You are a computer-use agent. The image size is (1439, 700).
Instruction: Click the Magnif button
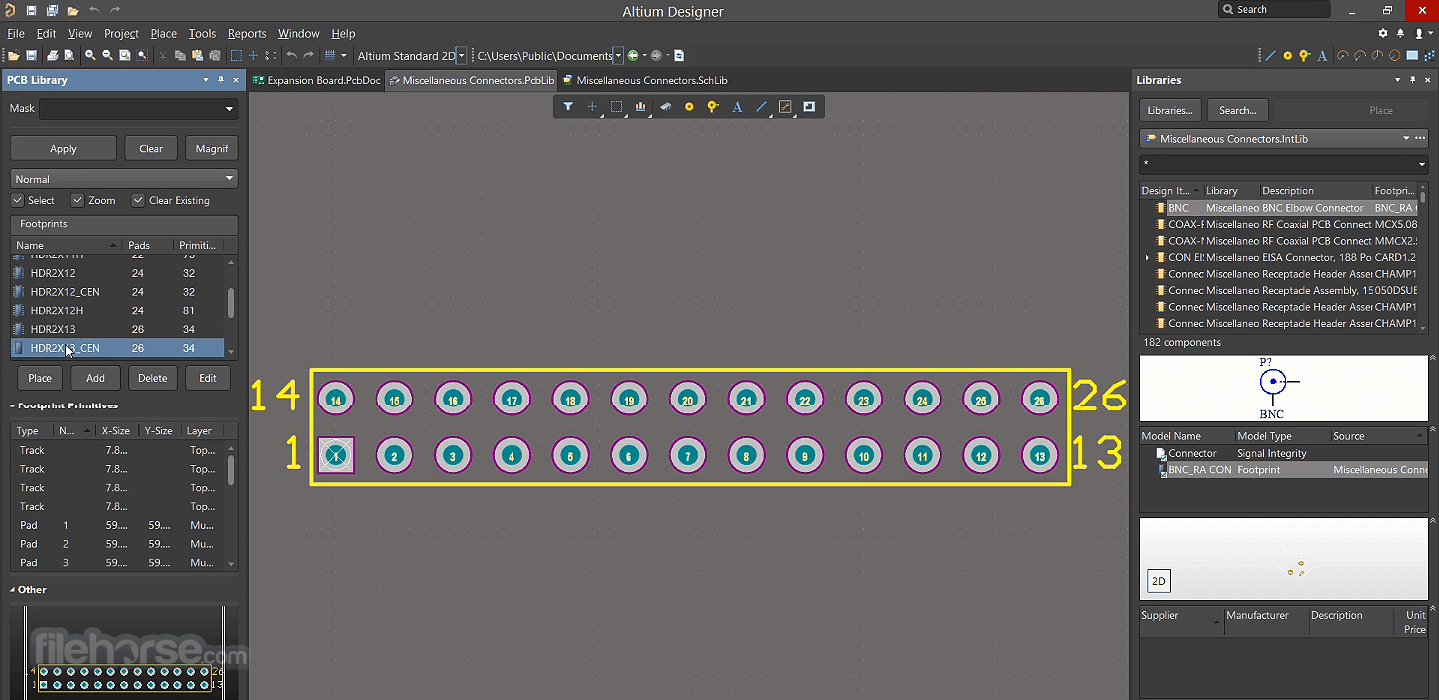(212, 148)
